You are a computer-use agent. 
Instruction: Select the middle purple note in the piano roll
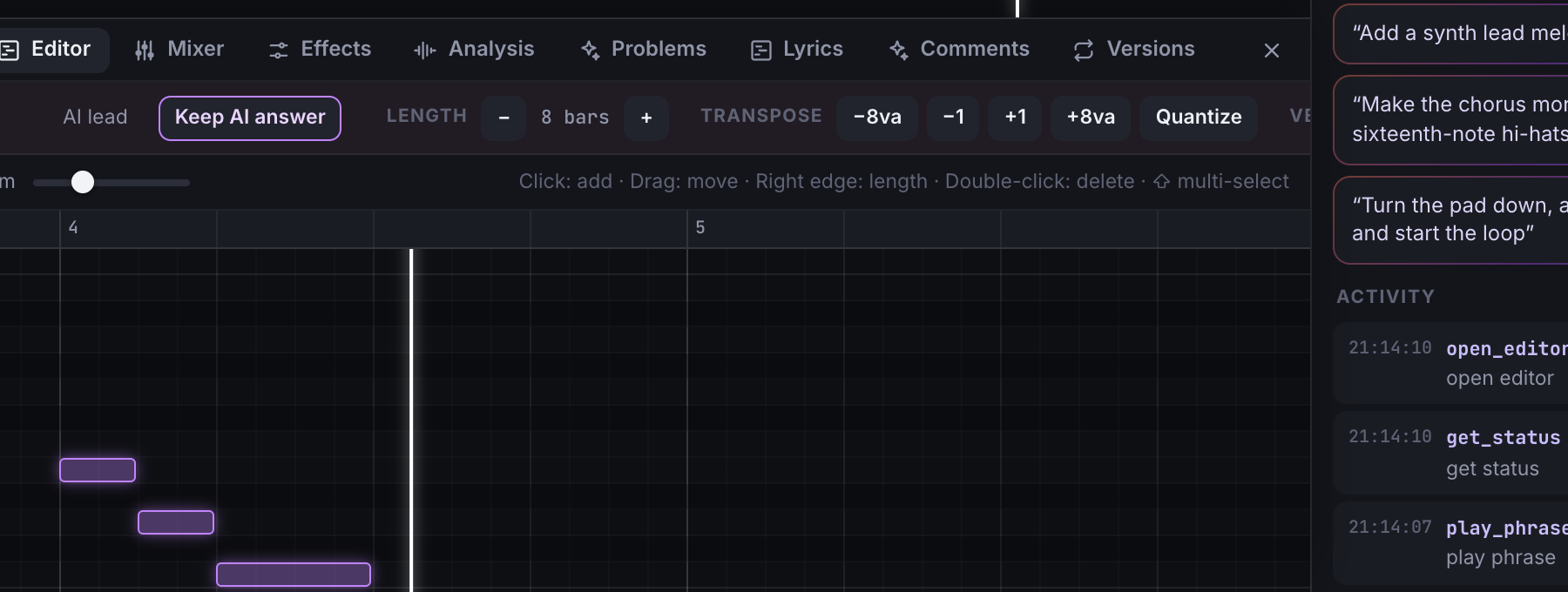pyautogui.click(x=176, y=522)
